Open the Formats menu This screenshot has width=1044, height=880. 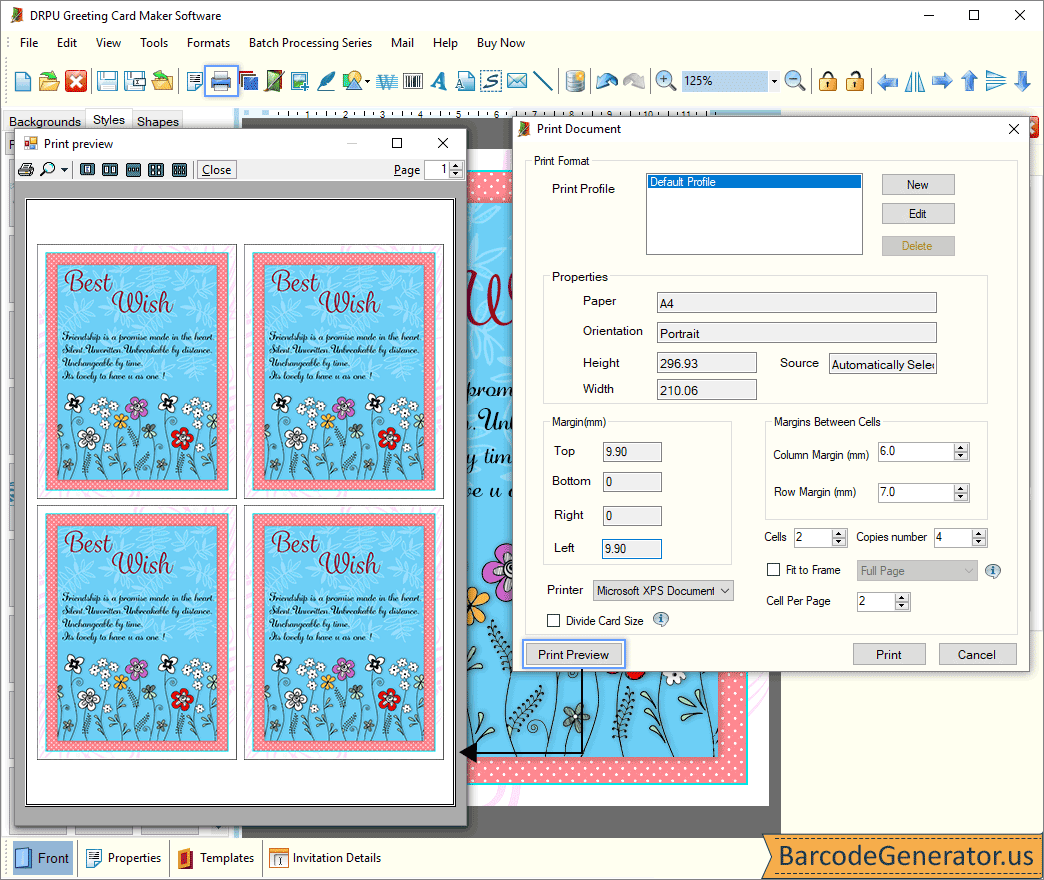pyautogui.click(x=208, y=43)
